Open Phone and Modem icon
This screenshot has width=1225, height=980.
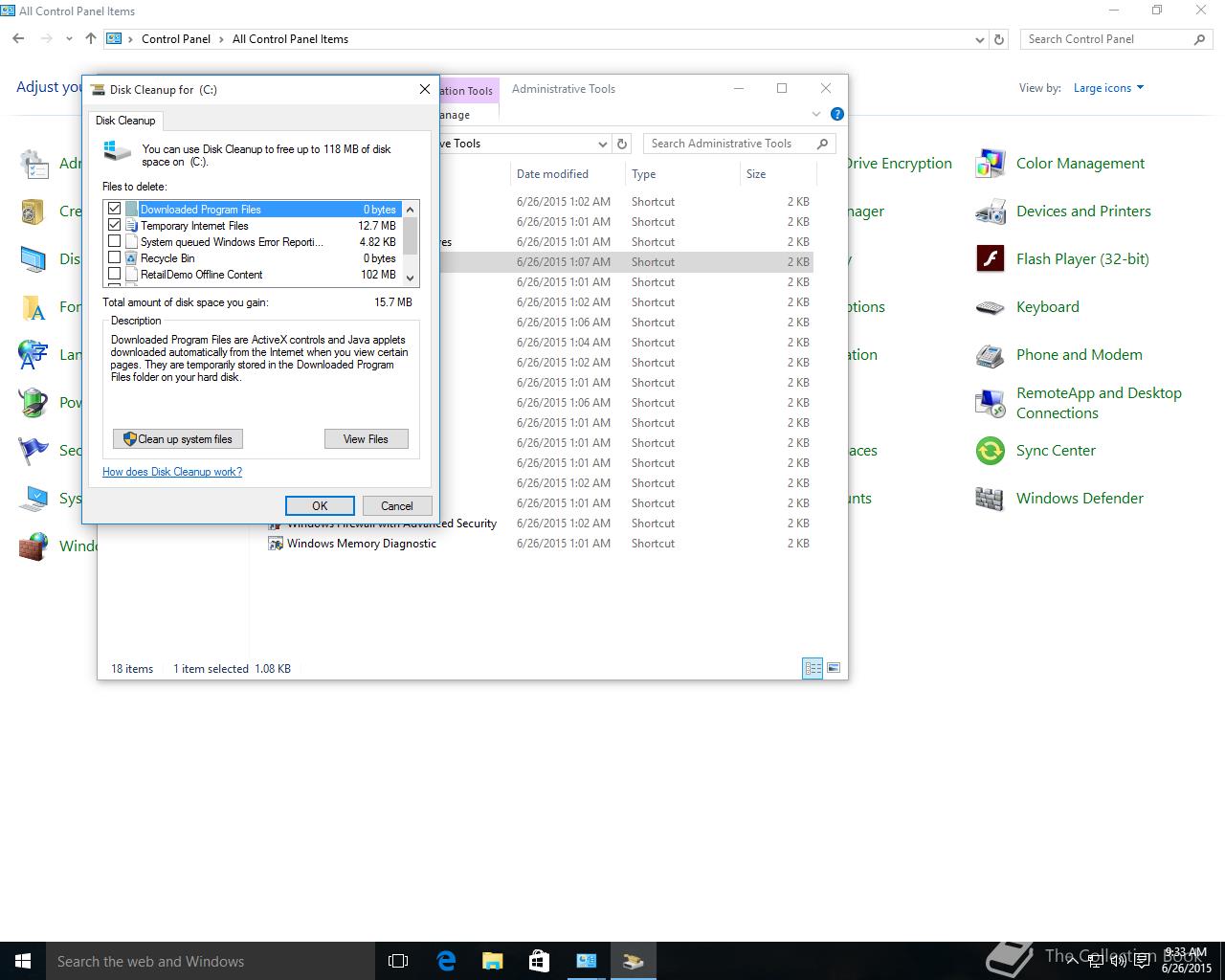coord(990,355)
